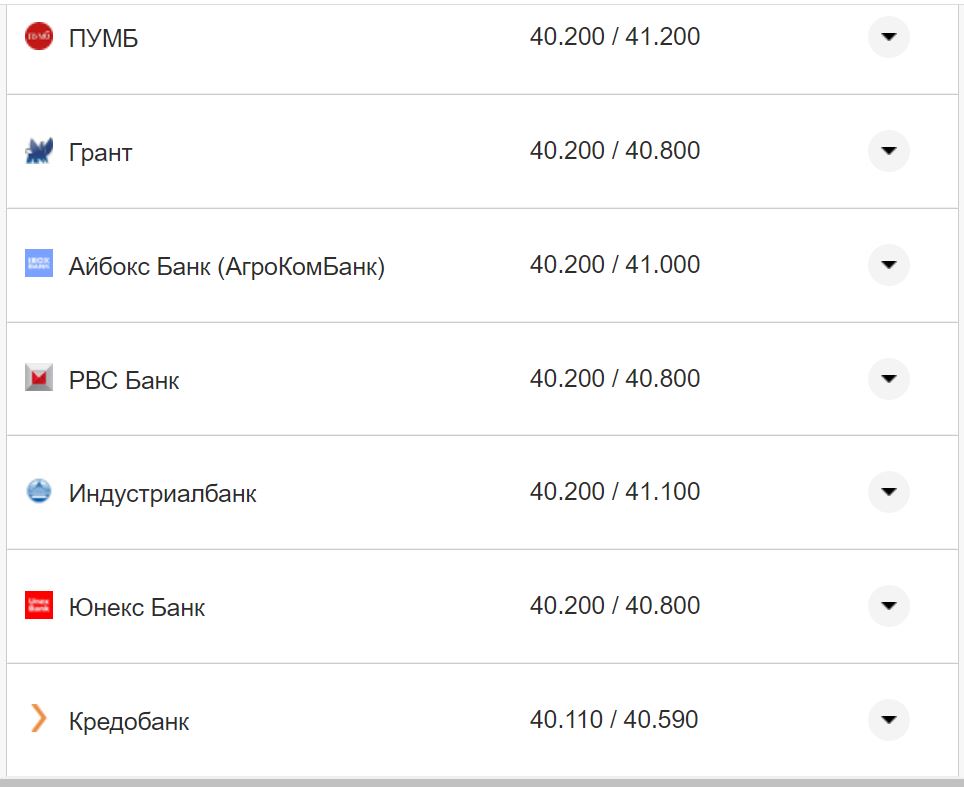Open the ПУМБ bank name link
Screen dimensions: 964x787
[x=104, y=39]
